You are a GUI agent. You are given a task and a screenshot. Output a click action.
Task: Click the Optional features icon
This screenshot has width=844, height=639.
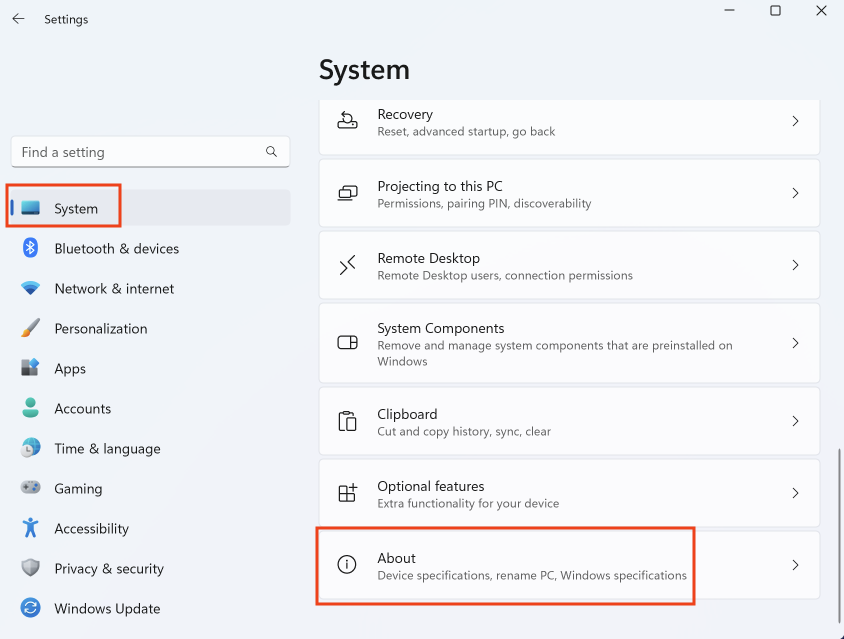coord(347,493)
